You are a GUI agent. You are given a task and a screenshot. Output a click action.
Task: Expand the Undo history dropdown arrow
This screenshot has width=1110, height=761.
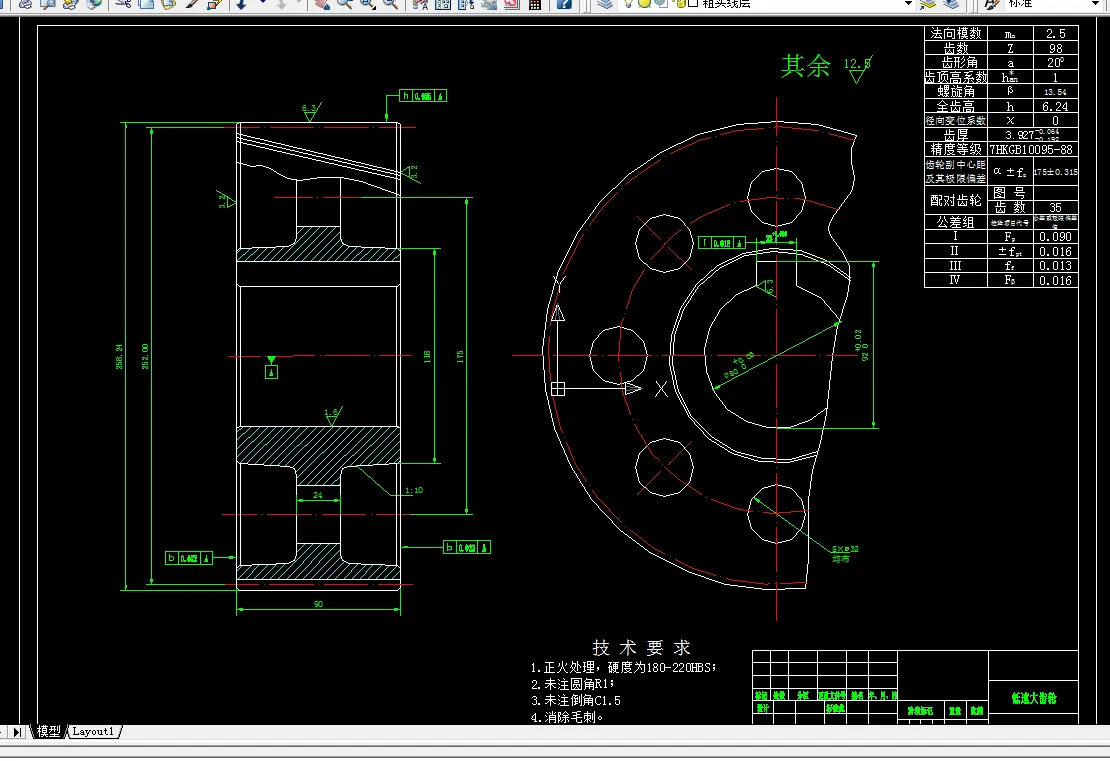click(263, 3)
